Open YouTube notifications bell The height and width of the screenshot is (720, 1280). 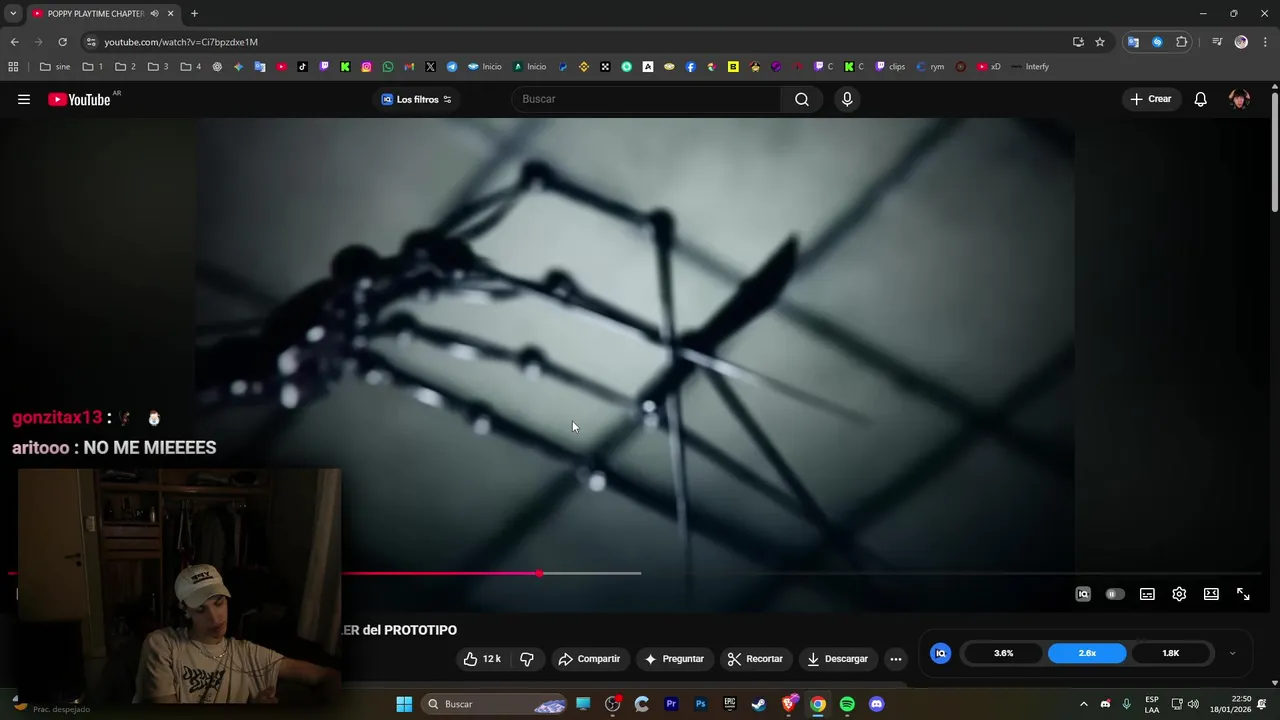[1200, 99]
